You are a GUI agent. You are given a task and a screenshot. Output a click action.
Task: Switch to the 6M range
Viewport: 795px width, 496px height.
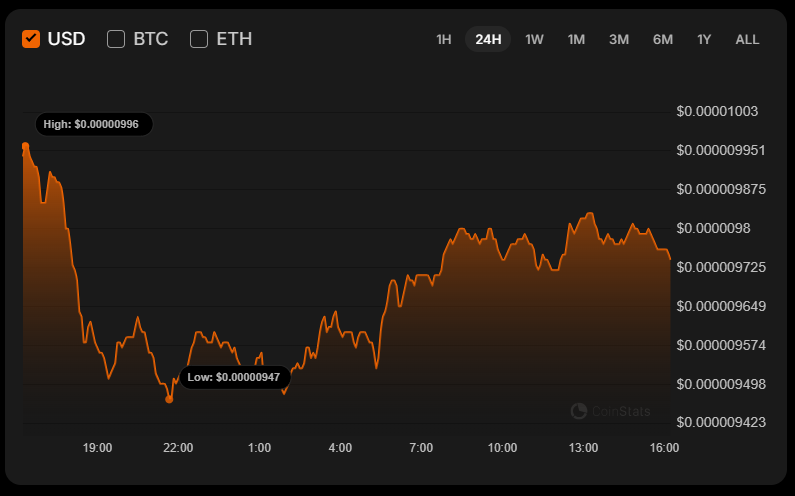pyautogui.click(x=662, y=40)
